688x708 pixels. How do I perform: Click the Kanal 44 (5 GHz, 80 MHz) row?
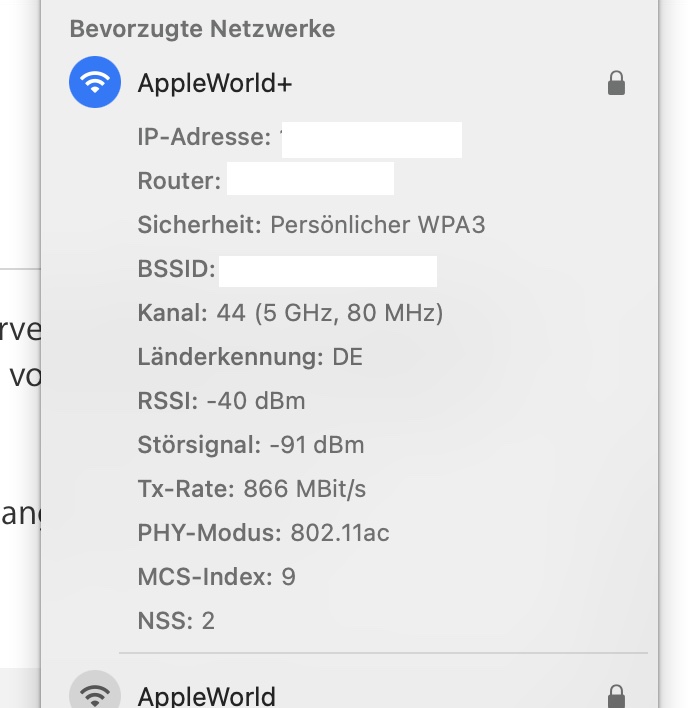pyautogui.click(x=290, y=313)
